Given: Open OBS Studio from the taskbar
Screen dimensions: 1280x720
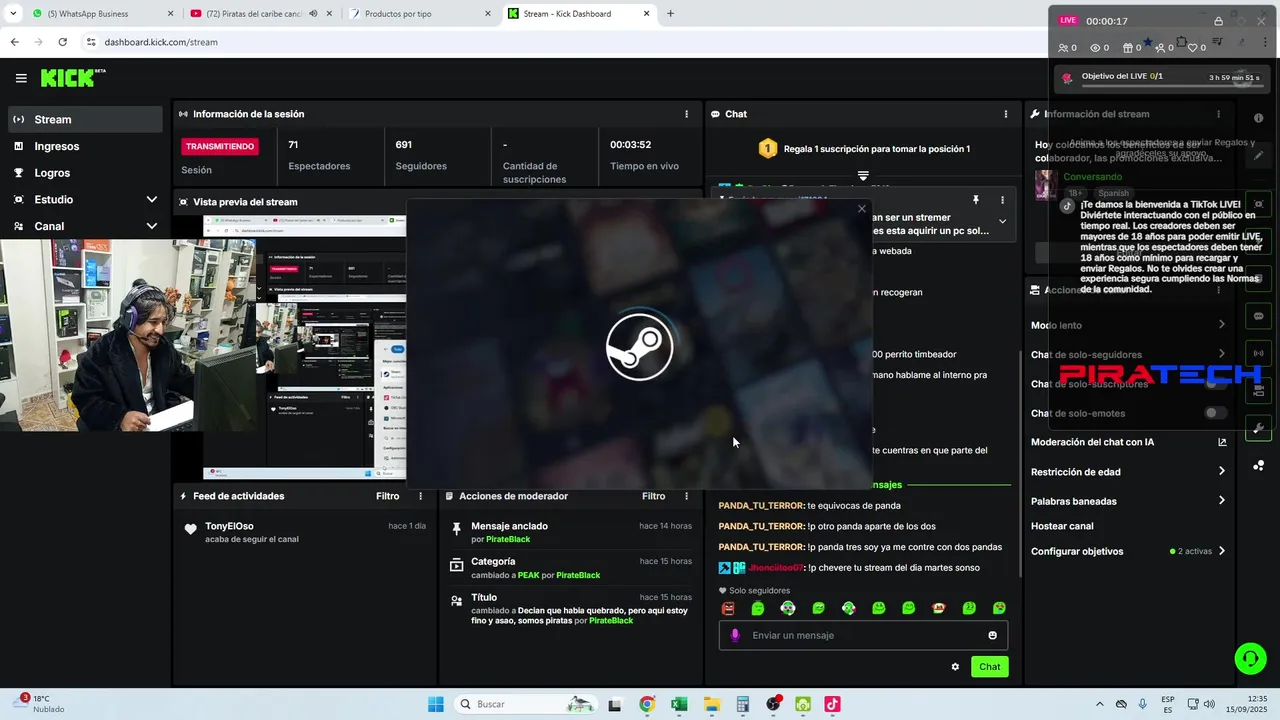Looking at the screenshot, I should (x=773, y=704).
